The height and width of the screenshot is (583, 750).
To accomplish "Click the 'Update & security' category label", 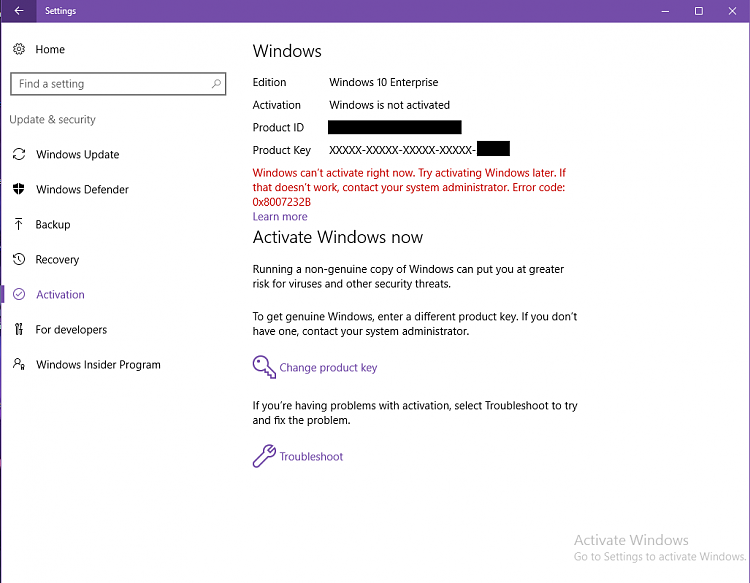I will [x=53, y=119].
